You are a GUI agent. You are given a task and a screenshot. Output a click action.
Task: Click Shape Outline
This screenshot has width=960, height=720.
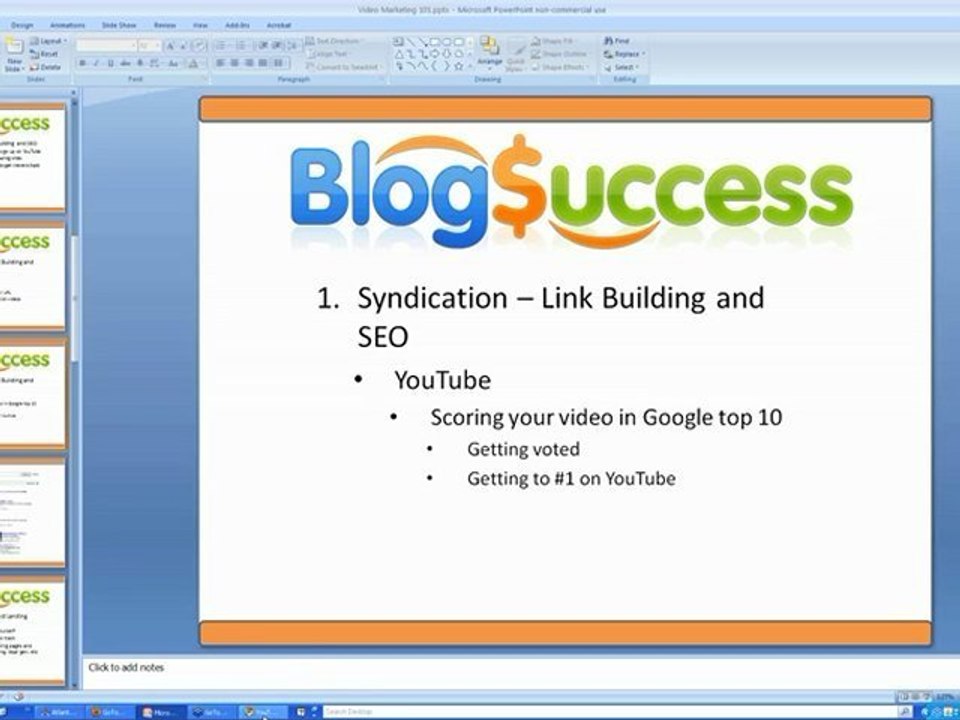point(560,54)
